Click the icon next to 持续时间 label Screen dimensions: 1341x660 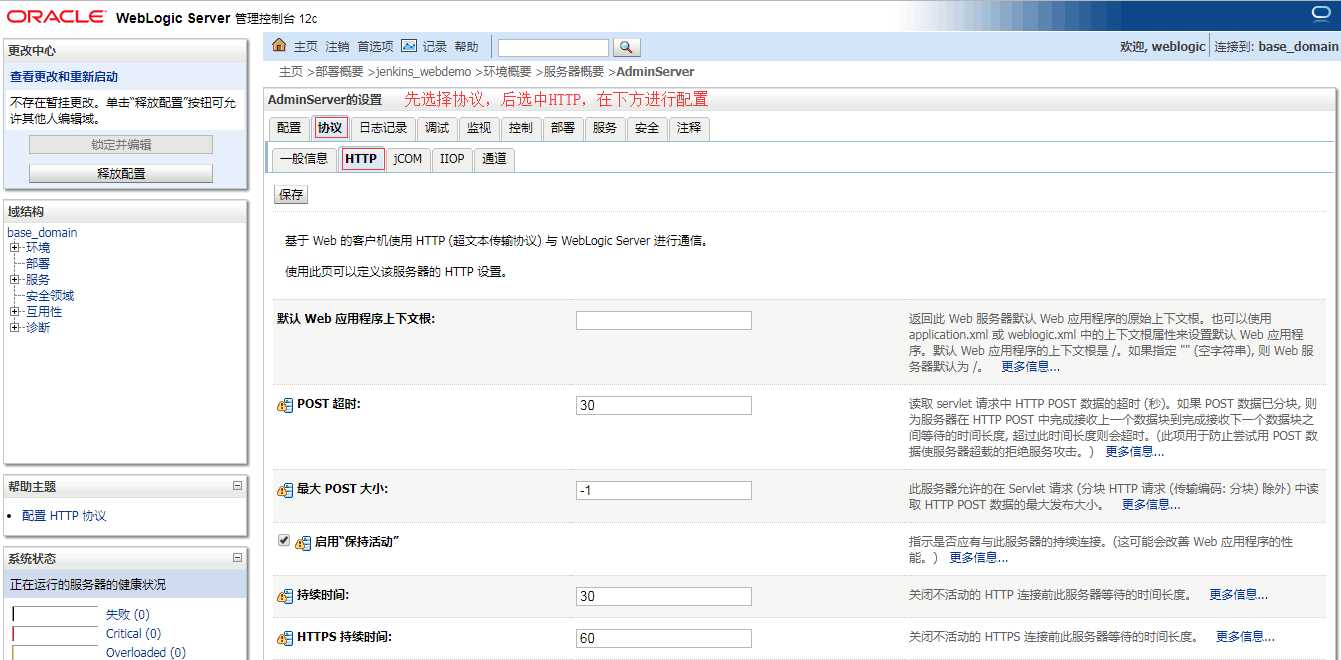(x=285, y=596)
